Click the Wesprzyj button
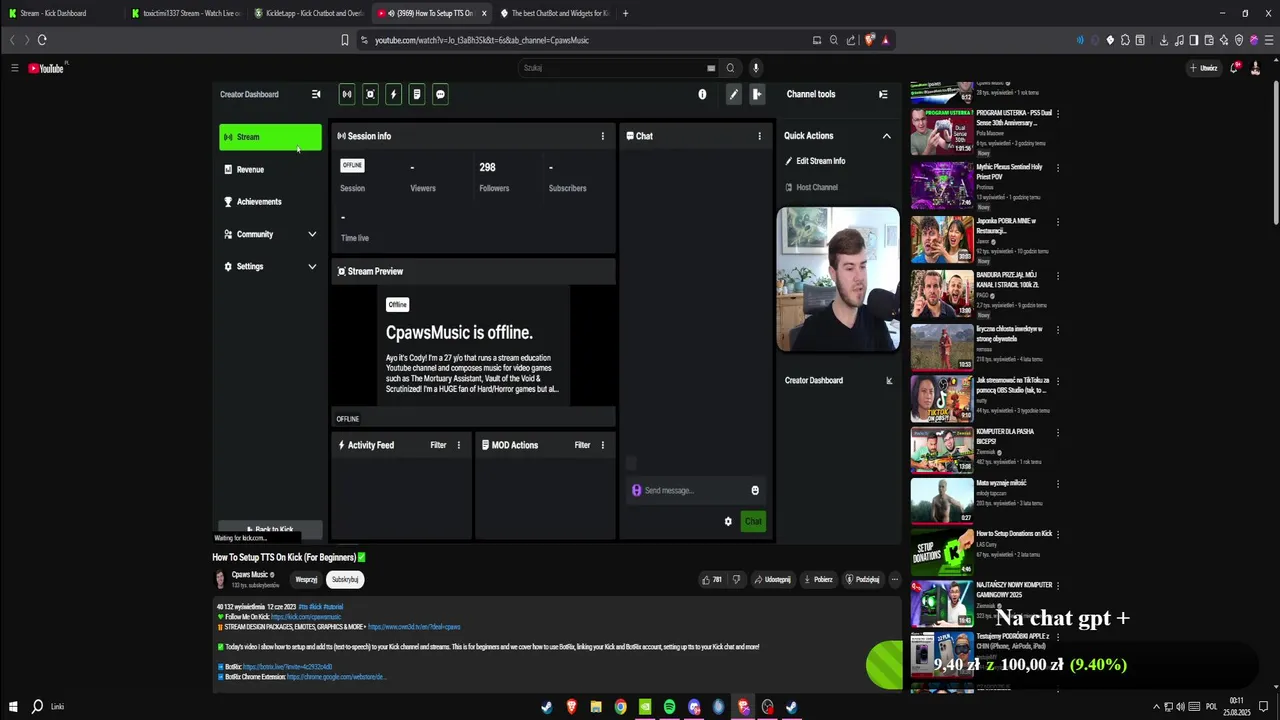This screenshot has width=1280, height=720. pyautogui.click(x=306, y=579)
